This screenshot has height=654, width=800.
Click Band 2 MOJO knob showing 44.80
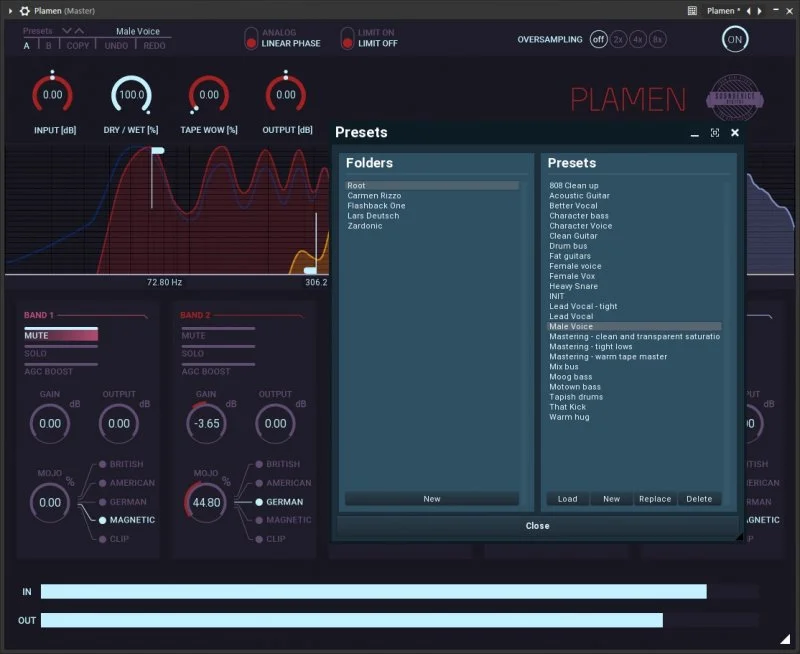(x=206, y=502)
